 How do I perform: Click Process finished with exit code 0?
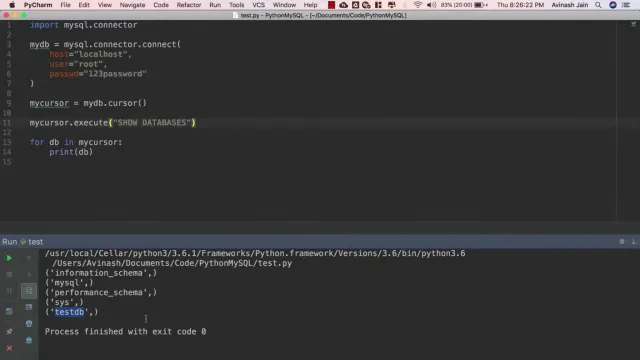point(125,332)
